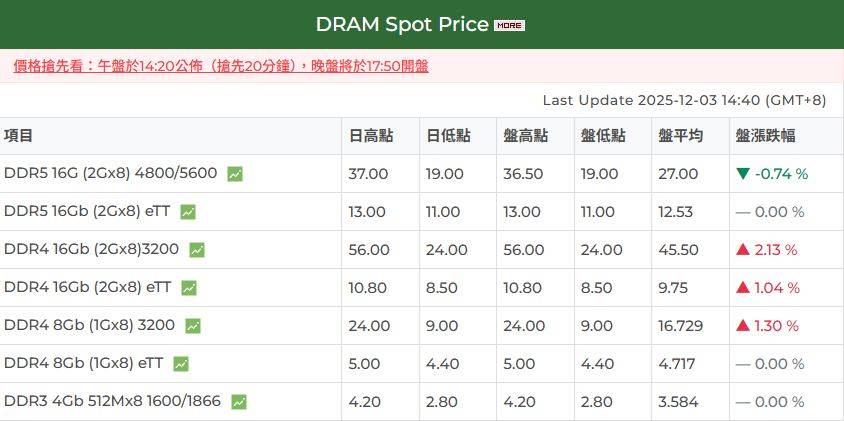
Task: Click the 盤漲跌幅 column header
Action: [765, 136]
